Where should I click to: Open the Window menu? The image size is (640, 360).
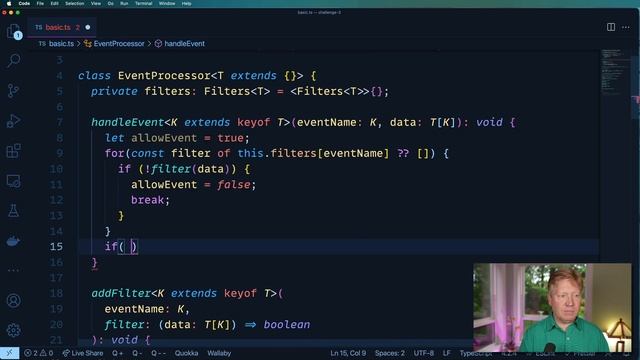click(167, 3)
